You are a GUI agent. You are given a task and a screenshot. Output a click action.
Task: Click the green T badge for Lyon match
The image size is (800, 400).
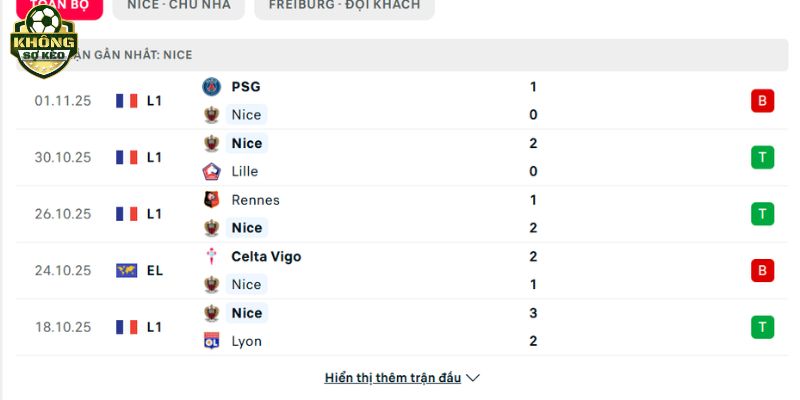(x=763, y=327)
